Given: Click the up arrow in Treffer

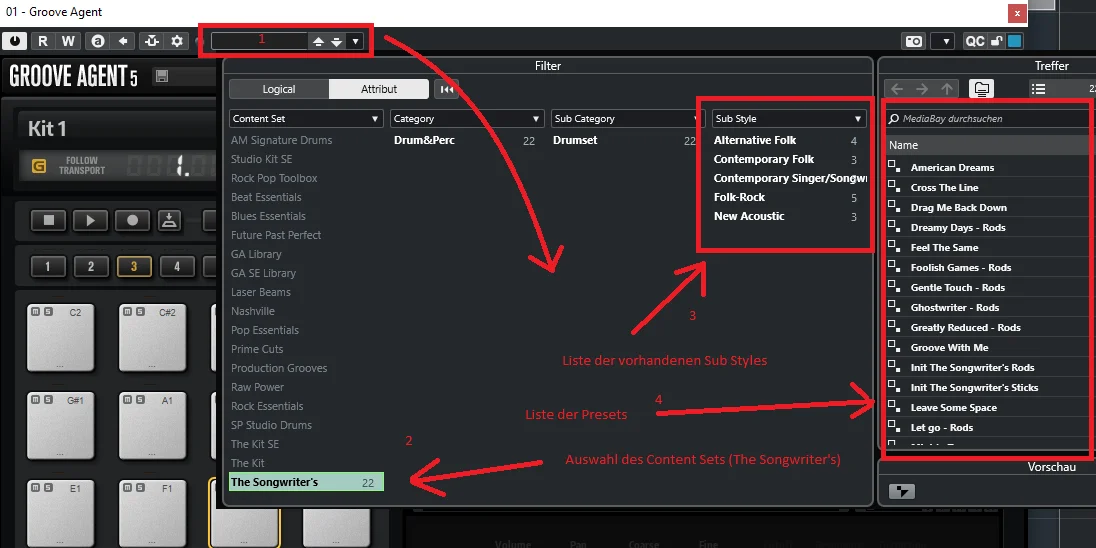Looking at the screenshot, I should 946,89.
